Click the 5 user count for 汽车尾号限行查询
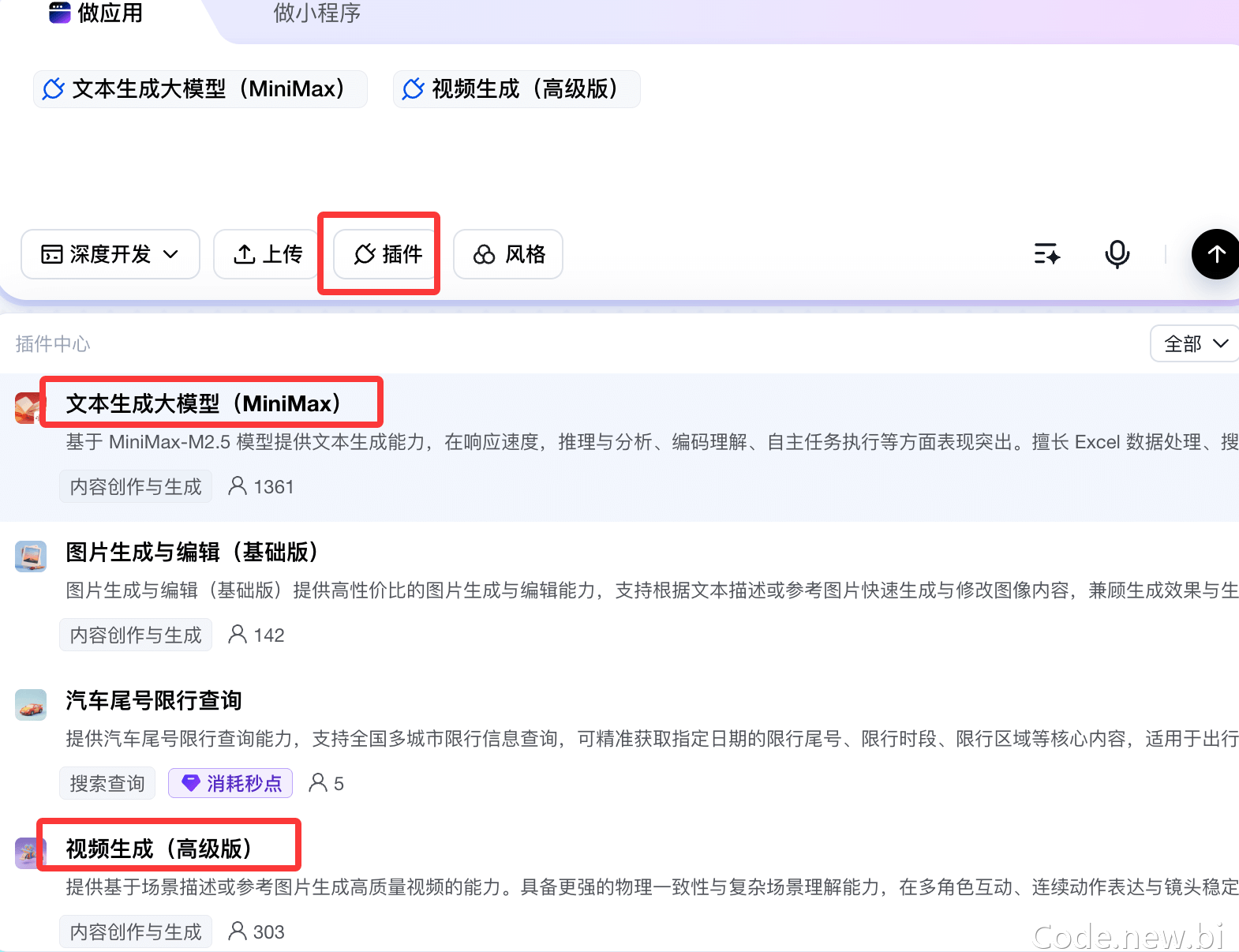The height and width of the screenshot is (952, 1239). coord(327,784)
